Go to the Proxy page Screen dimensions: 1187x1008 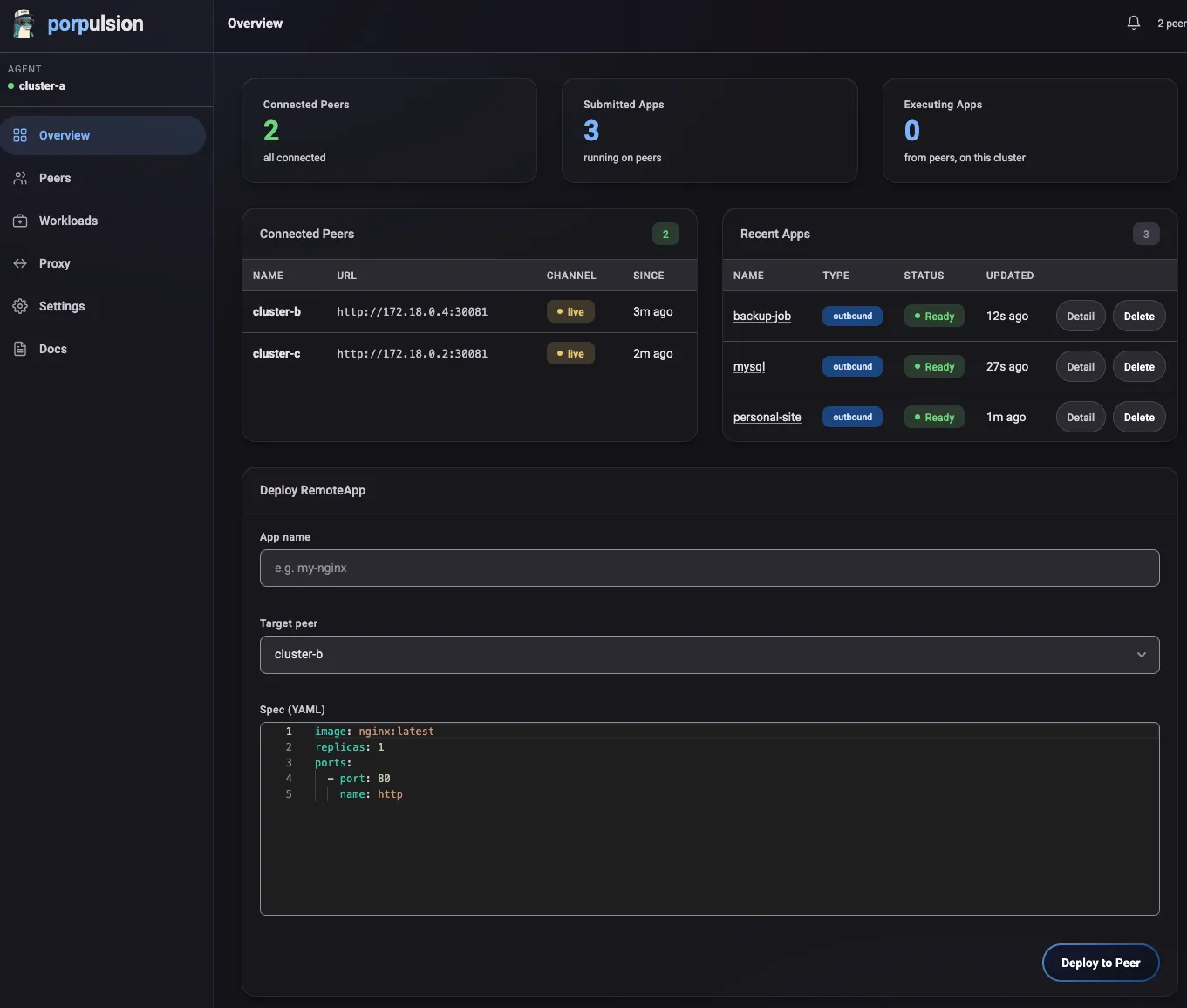pyautogui.click(x=54, y=263)
